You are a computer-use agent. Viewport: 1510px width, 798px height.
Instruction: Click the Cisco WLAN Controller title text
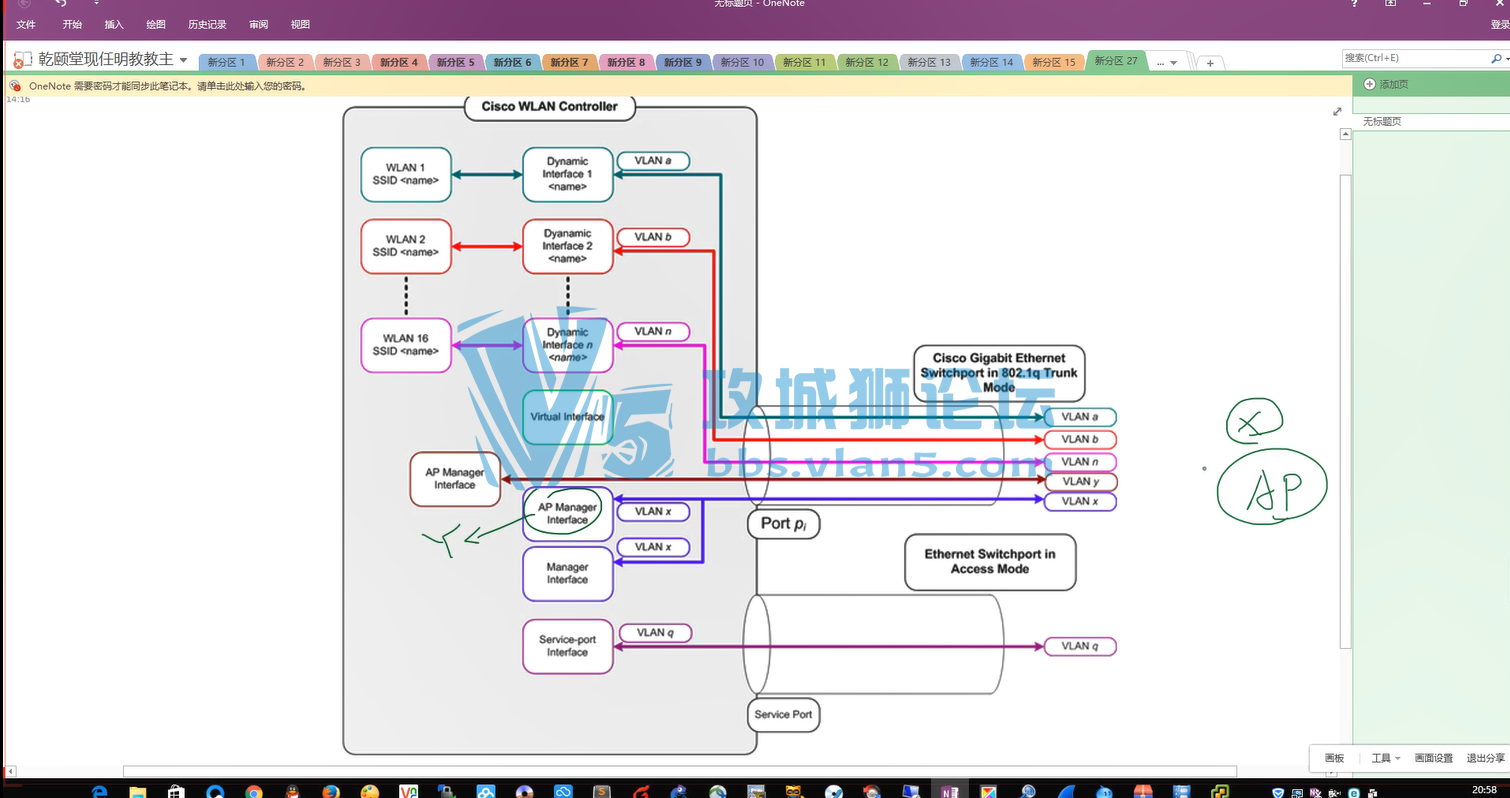click(550, 106)
